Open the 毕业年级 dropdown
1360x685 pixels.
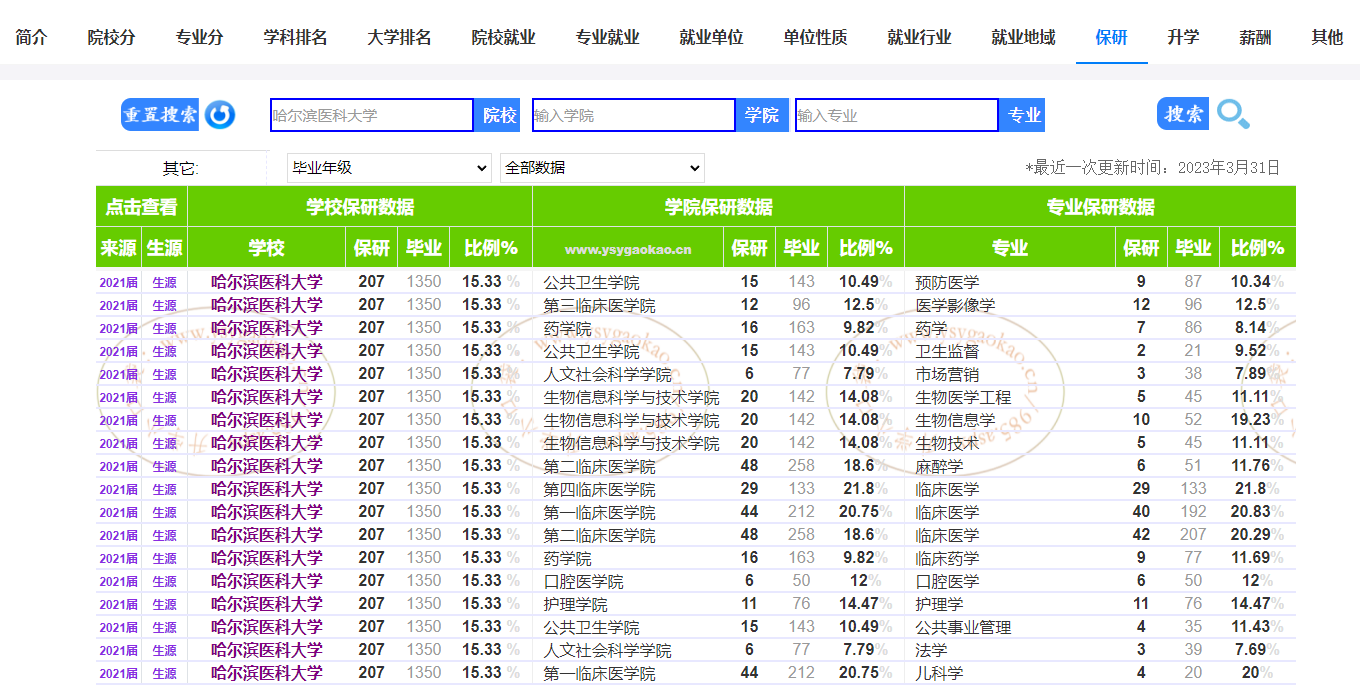tap(389, 168)
